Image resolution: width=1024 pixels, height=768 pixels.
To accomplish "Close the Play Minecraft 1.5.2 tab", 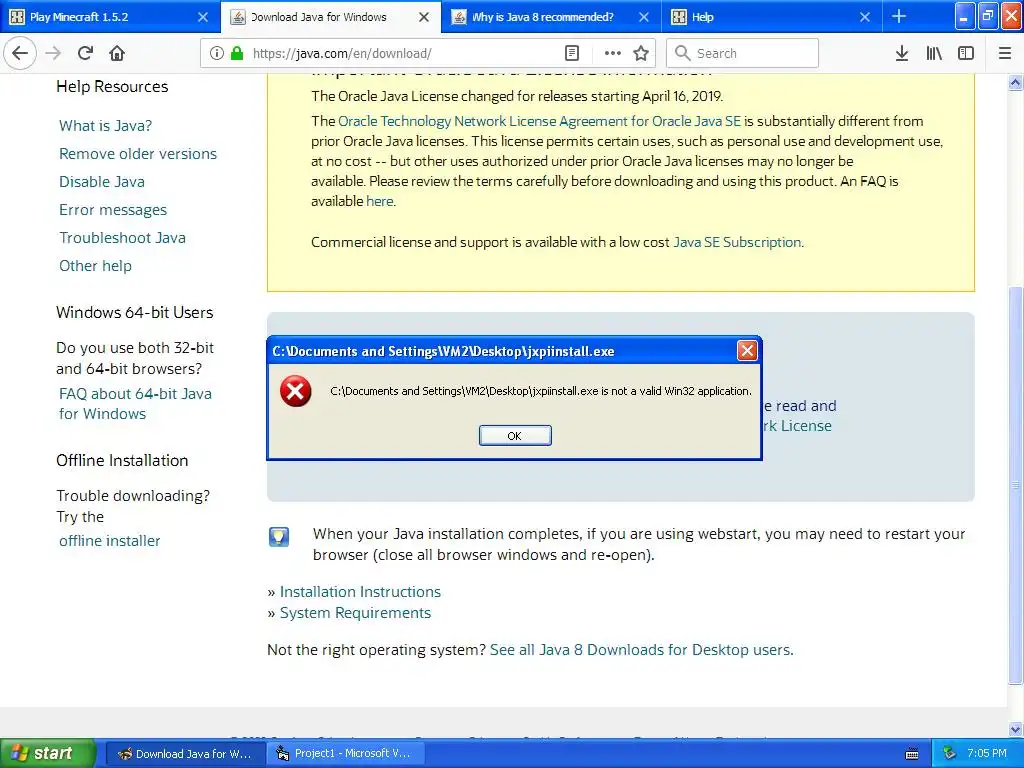I will pyautogui.click(x=203, y=17).
